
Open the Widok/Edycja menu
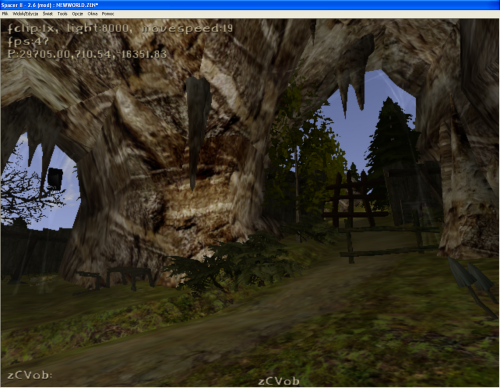pyautogui.click(x=25, y=14)
